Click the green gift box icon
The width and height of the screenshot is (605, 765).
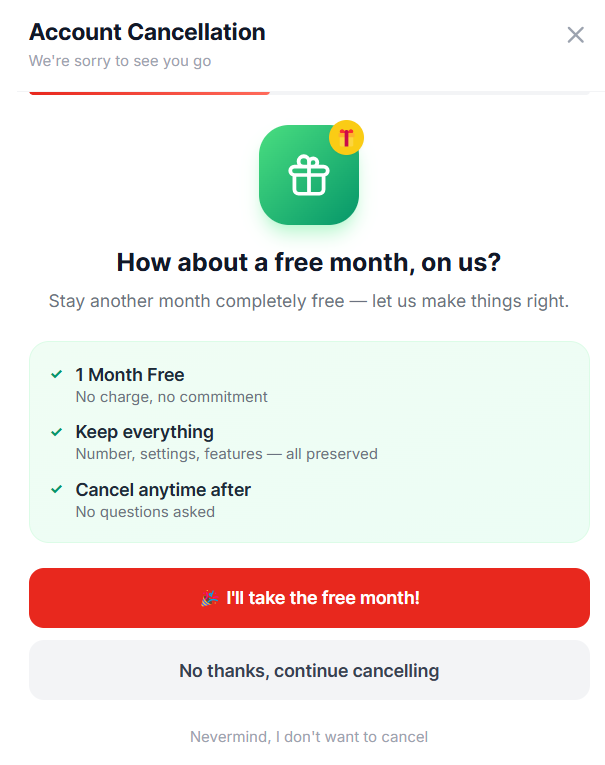pos(308,176)
